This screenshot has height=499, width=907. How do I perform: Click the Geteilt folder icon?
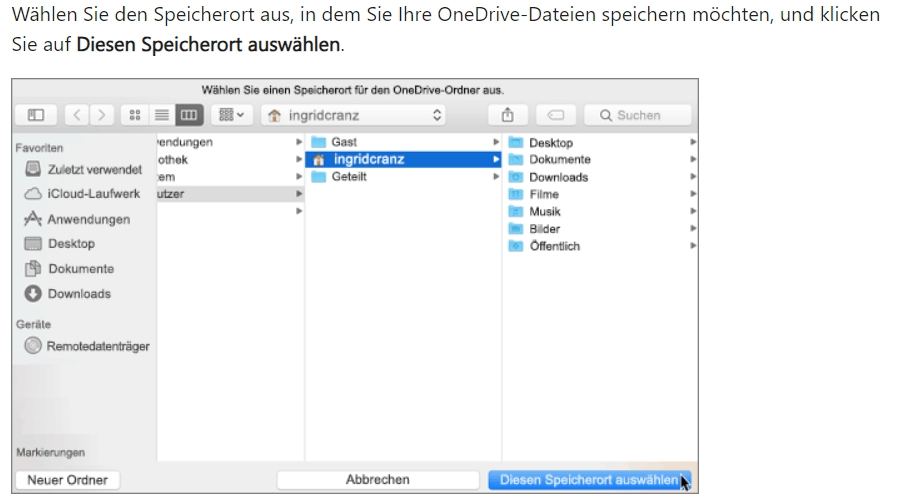pyautogui.click(x=319, y=176)
